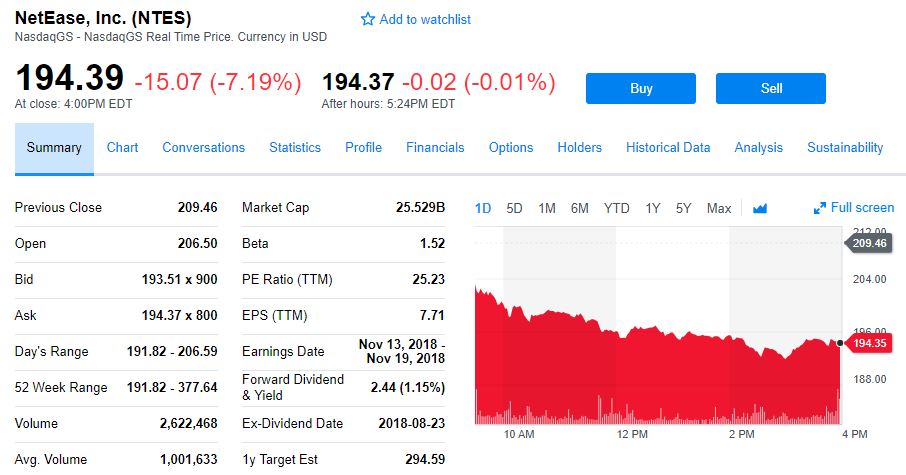Screen dimensions: 906x475
Task: Open the Historical Data tab
Action: [x=668, y=148]
